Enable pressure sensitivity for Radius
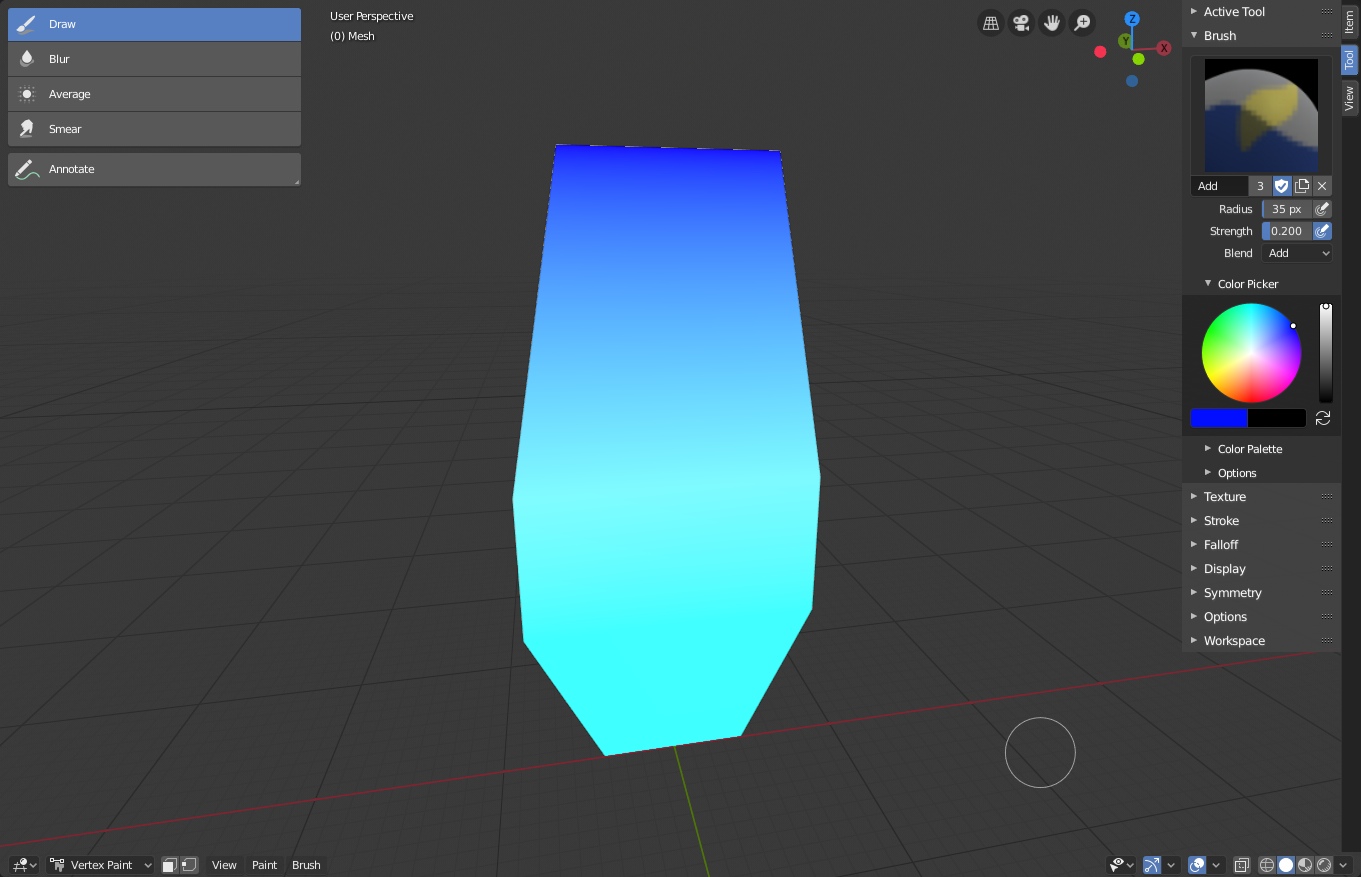Screen dimensions: 1361x877 click(1321, 208)
